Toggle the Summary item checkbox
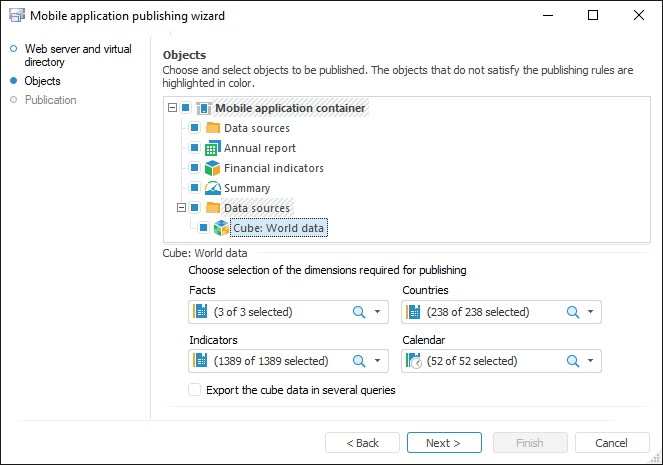663x465 pixels. pyautogui.click(x=194, y=188)
